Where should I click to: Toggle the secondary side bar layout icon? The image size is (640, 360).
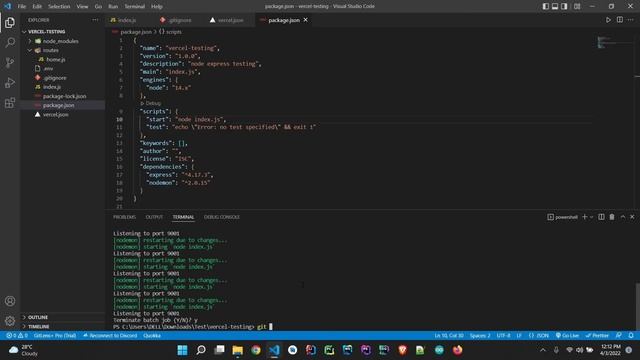[x=564, y=6]
